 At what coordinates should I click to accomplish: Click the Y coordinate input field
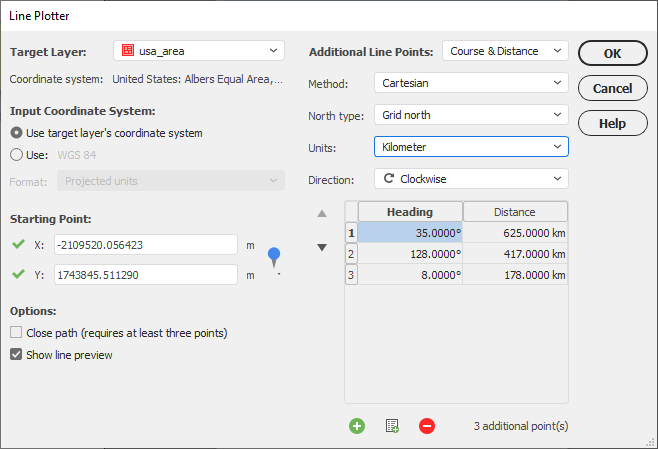pos(146,275)
